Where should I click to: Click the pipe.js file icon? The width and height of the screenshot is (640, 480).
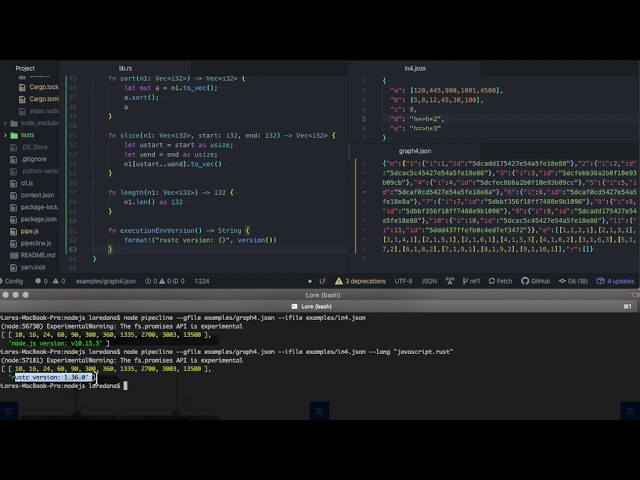click(x=13, y=231)
